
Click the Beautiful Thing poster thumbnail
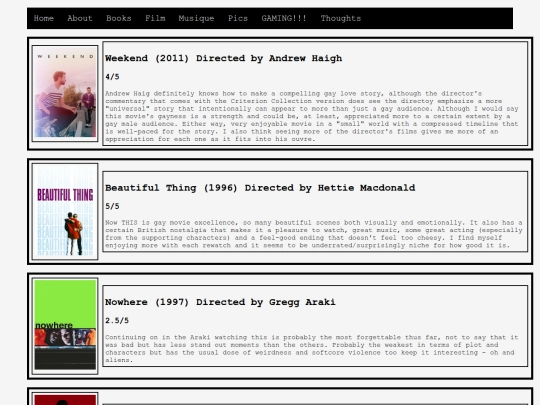(65, 211)
